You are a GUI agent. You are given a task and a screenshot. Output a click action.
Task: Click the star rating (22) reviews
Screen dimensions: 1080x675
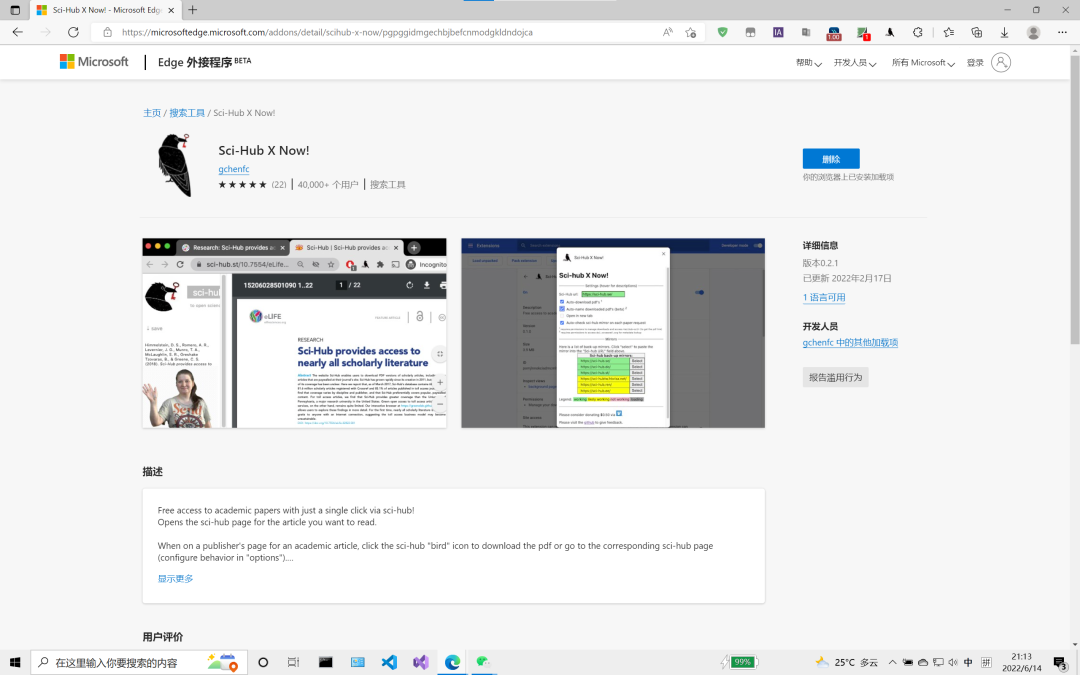[252, 185]
